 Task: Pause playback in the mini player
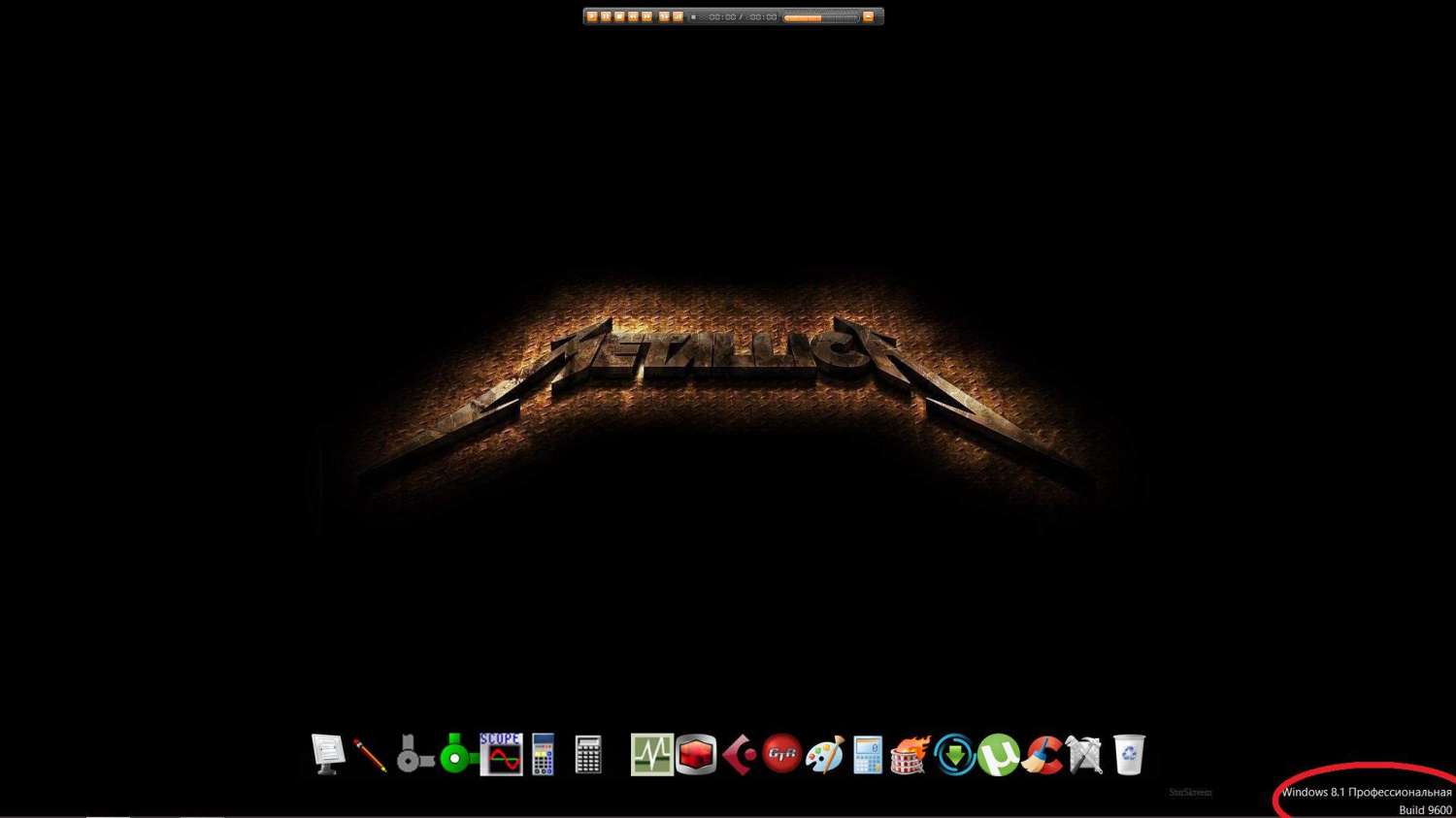click(x=606, y=16)
